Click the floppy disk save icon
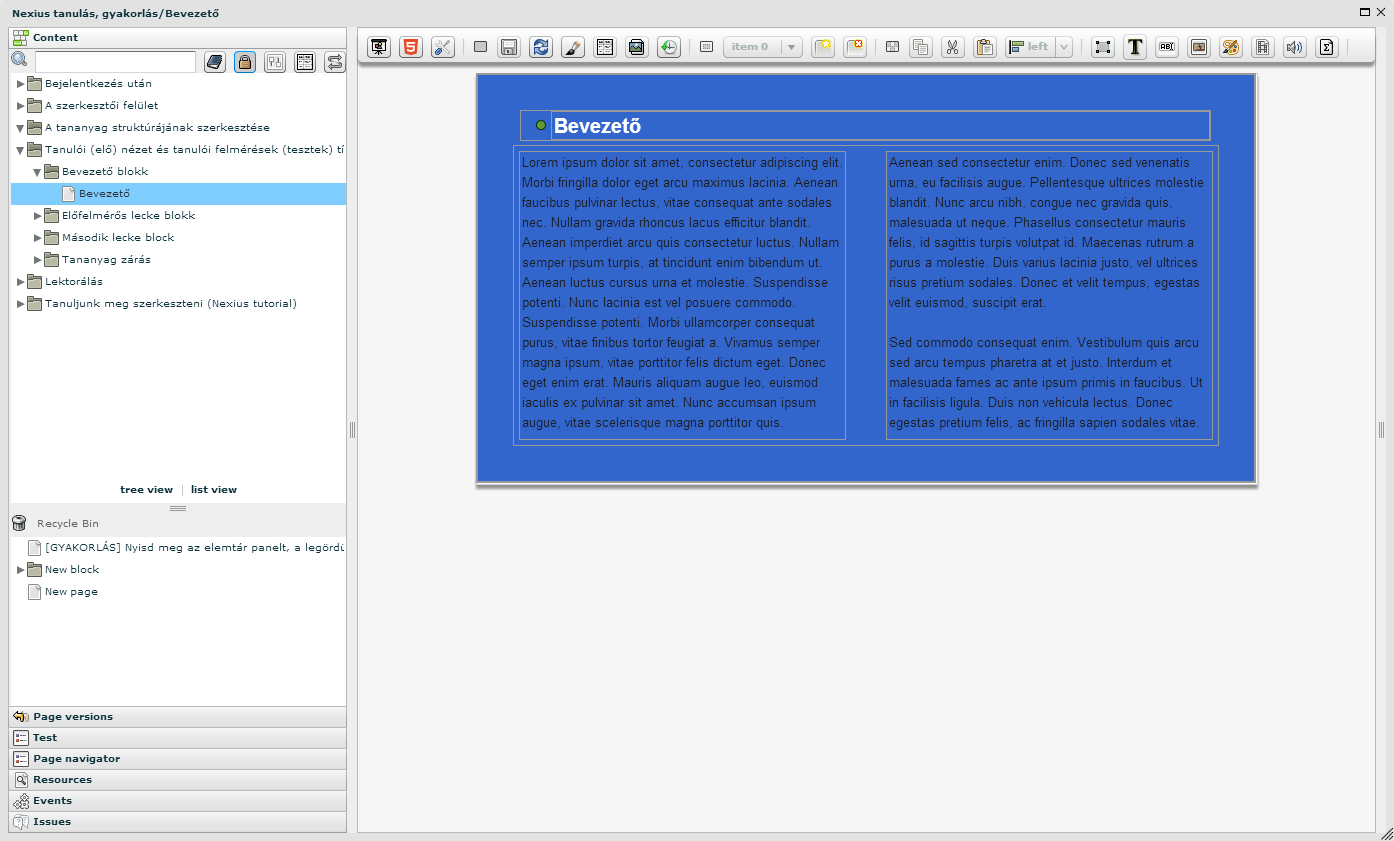The image size is (1394, 841). pos(509,47)
